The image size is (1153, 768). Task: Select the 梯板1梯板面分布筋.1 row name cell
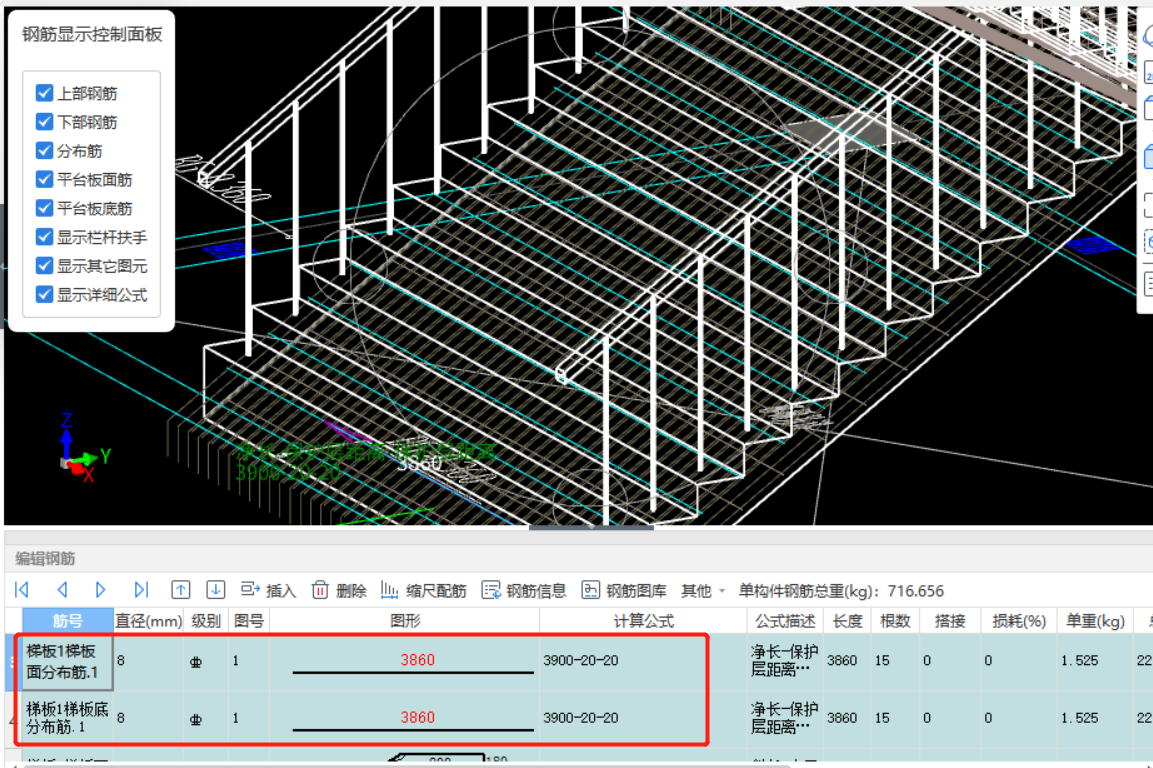tap(68, 661)
